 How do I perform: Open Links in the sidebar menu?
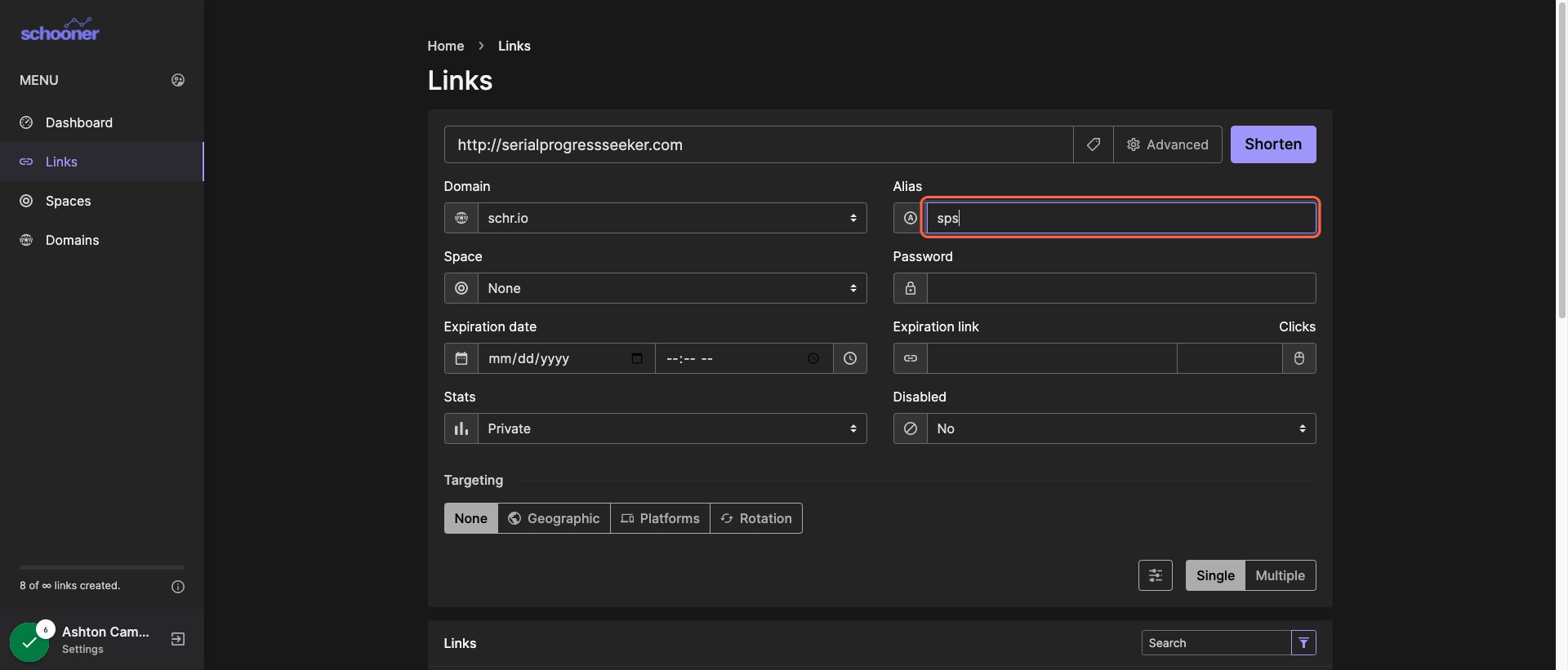coord(102,162)
